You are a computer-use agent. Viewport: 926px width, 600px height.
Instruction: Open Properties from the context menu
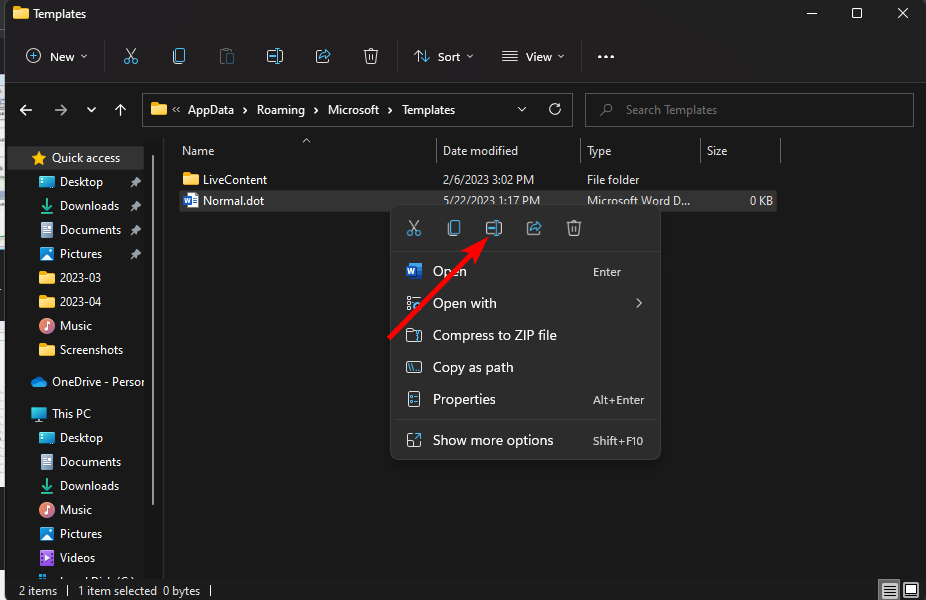click(x=525, y=399)
